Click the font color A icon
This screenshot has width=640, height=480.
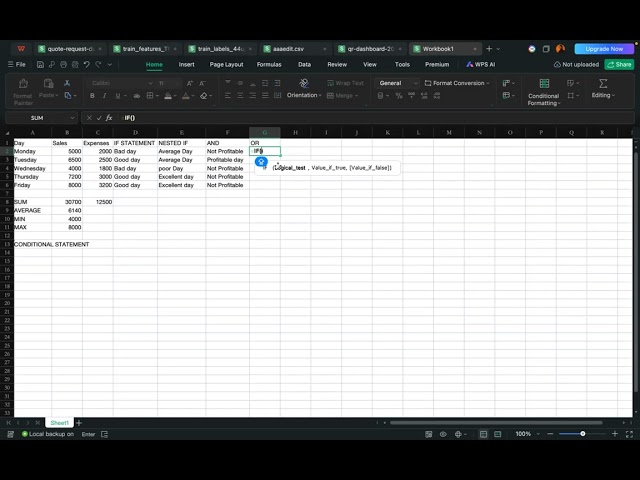186,96
